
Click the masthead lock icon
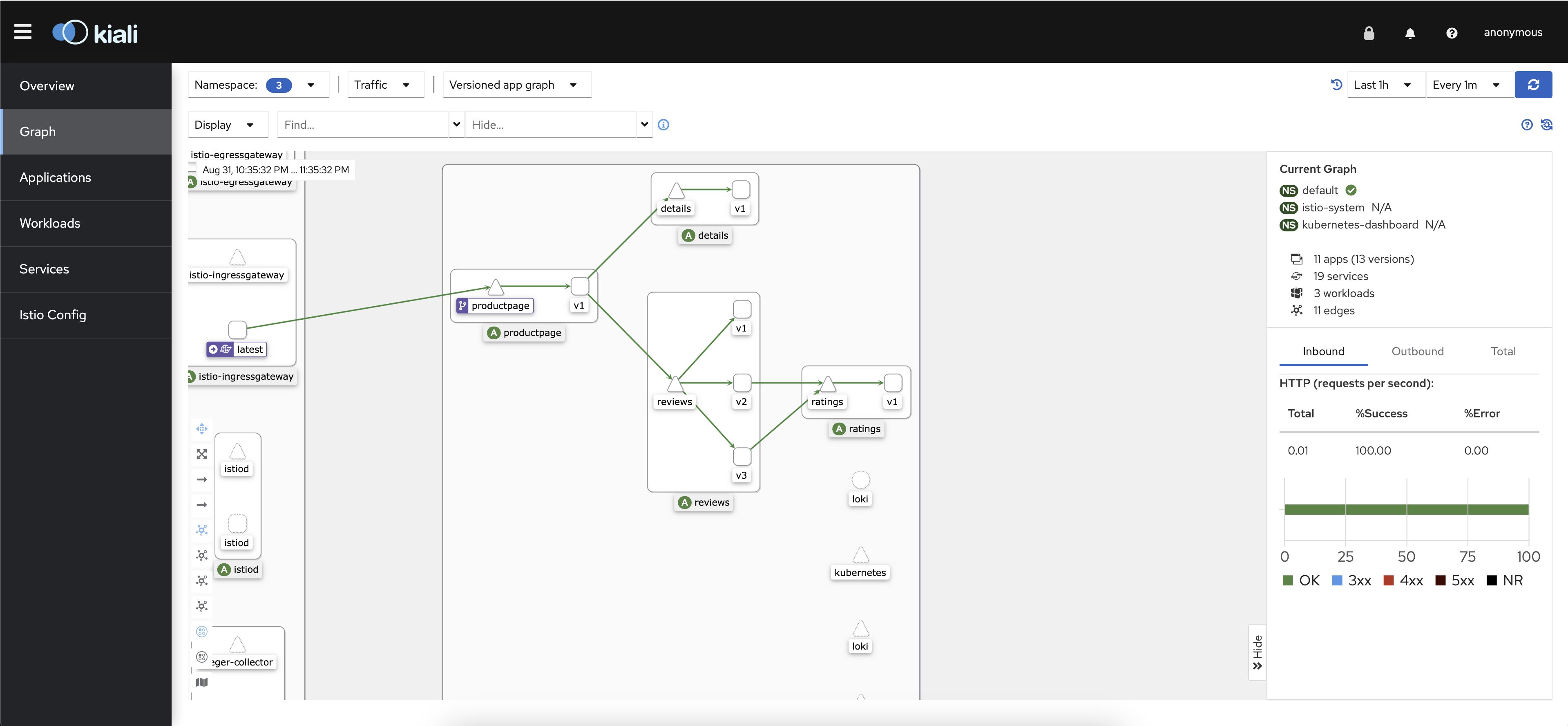click(x=1368, y=33)
